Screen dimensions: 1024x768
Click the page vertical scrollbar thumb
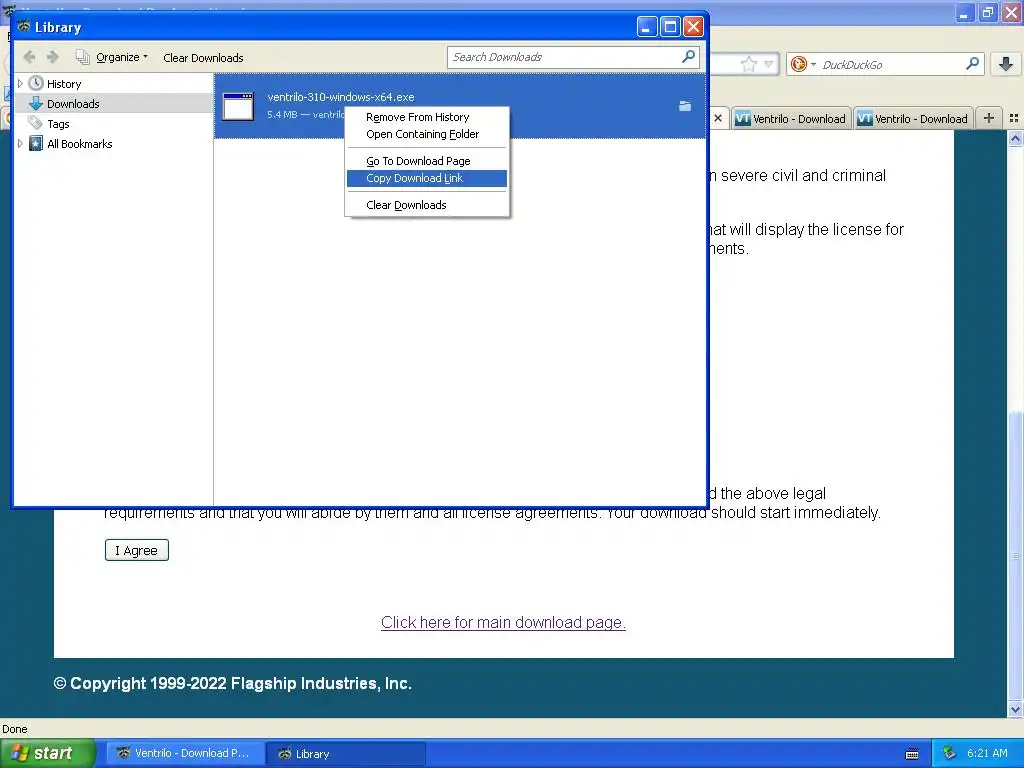click(1015, 555)
